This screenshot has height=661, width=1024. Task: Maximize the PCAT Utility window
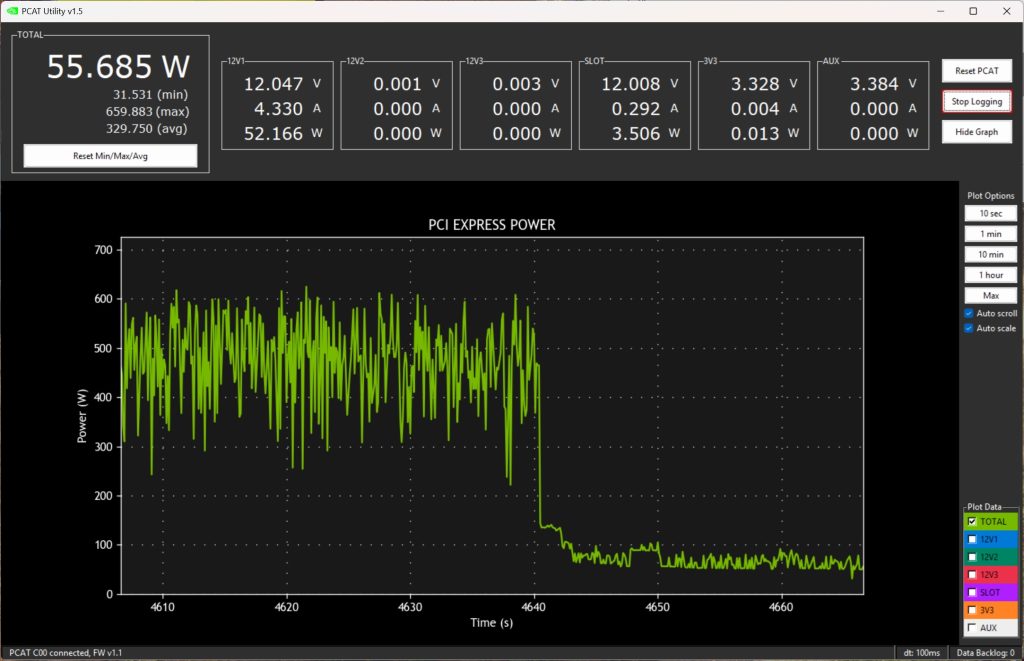[973, 11]
